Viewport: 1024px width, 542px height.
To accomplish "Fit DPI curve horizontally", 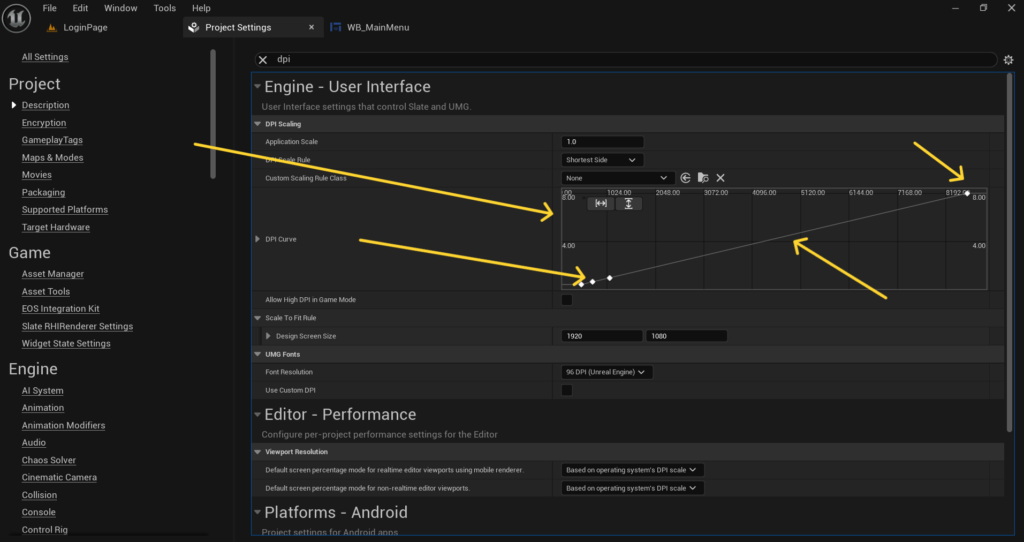I will [601, 204].
